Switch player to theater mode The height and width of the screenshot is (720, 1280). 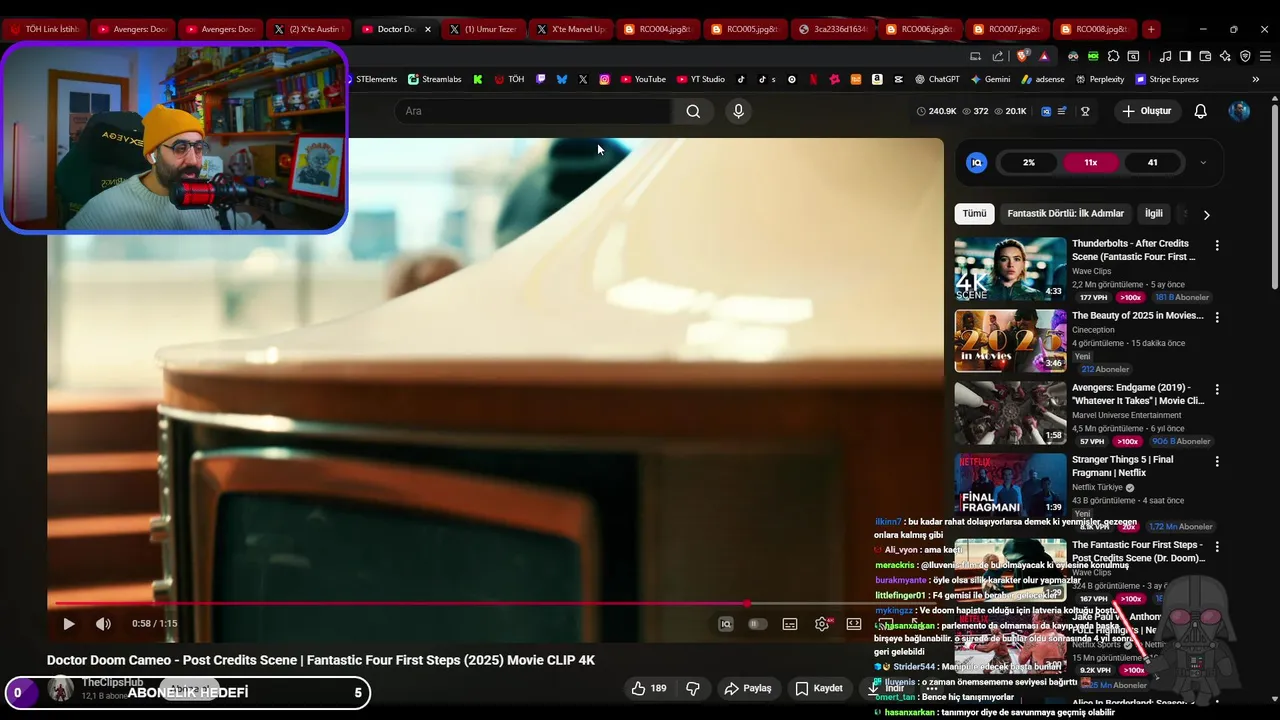(854, 624)
